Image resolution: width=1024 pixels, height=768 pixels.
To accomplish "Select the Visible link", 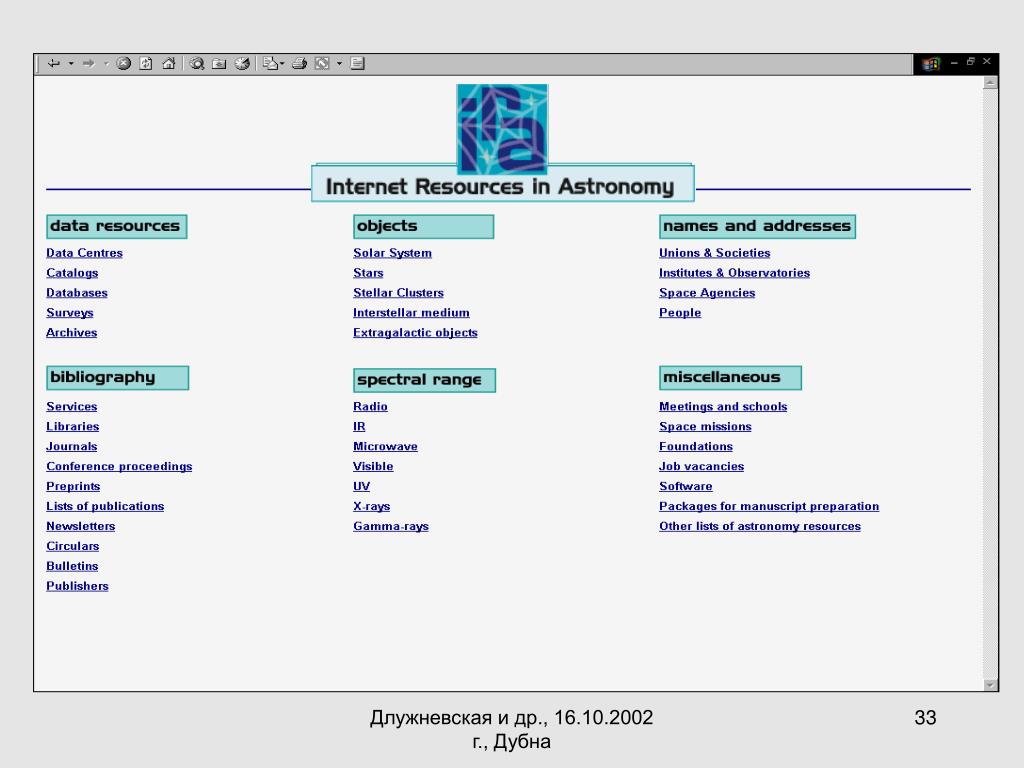I will [372, 466].
